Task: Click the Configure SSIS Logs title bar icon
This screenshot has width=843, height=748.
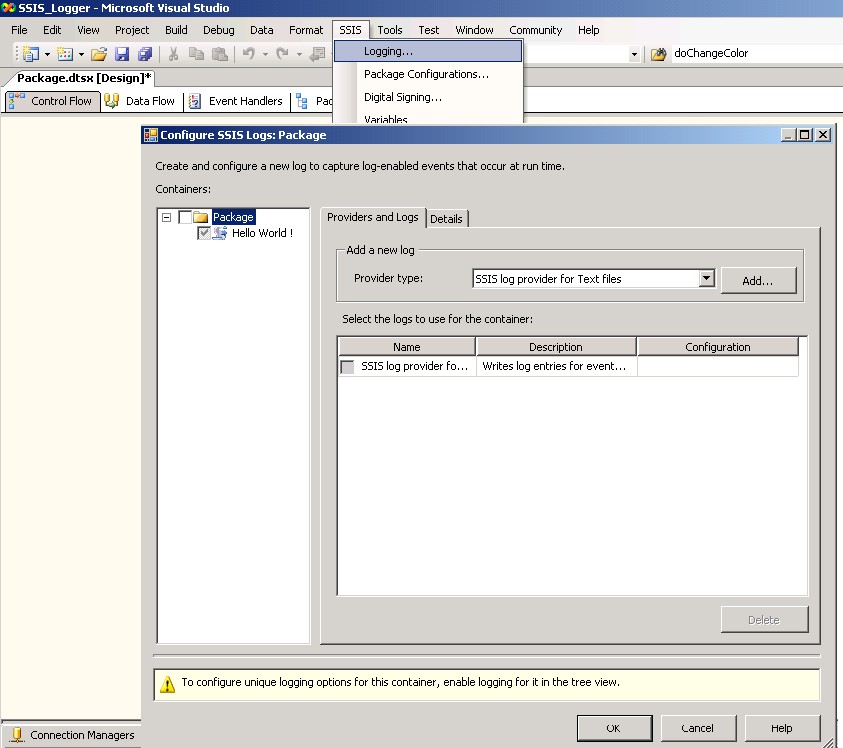Action: [x=151, y=135]
